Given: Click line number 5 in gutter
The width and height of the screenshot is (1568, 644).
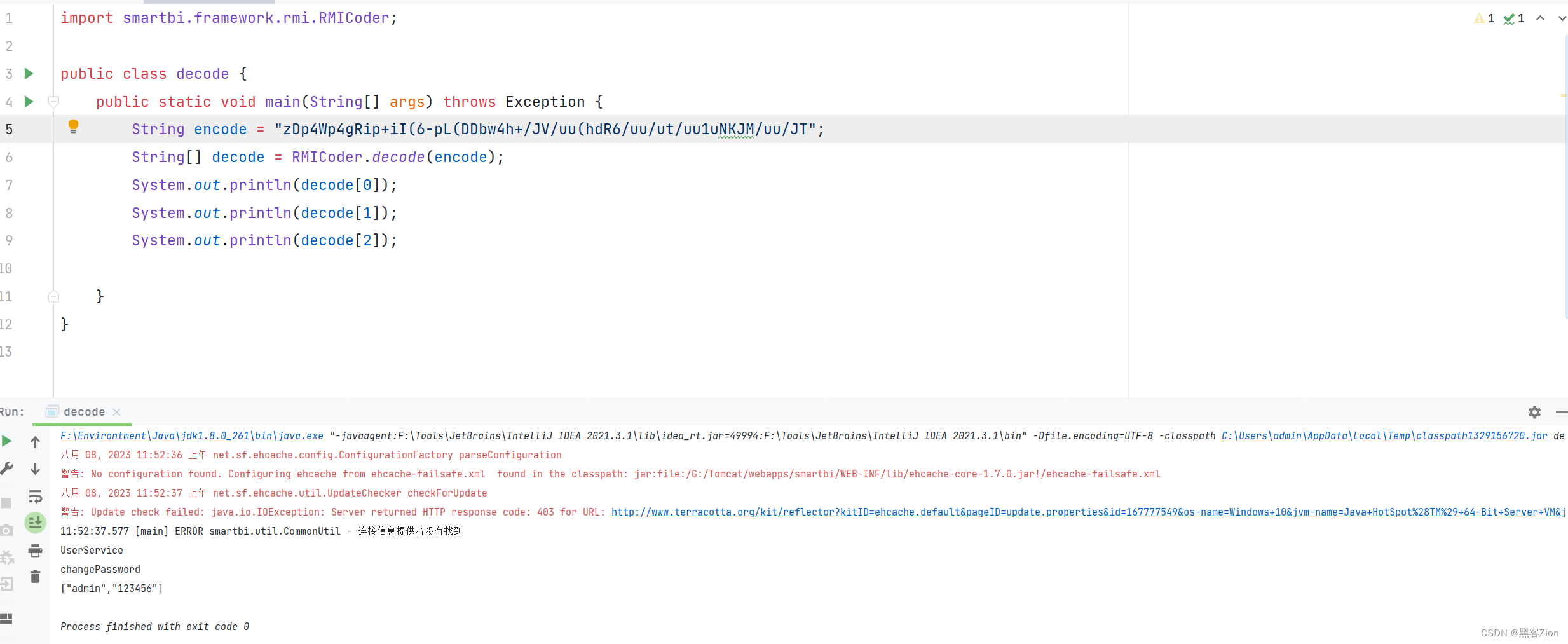Looking at the screenshot, I should click(x=9, y=130).
